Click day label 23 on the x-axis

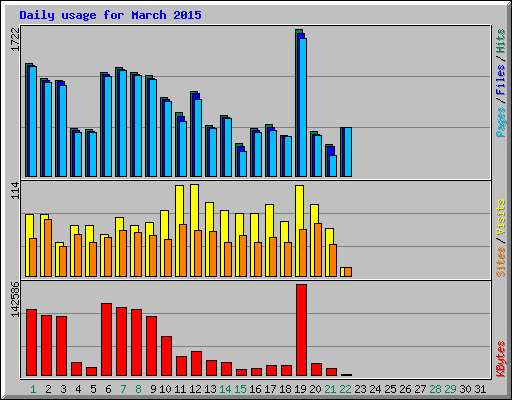coord(360,389)
